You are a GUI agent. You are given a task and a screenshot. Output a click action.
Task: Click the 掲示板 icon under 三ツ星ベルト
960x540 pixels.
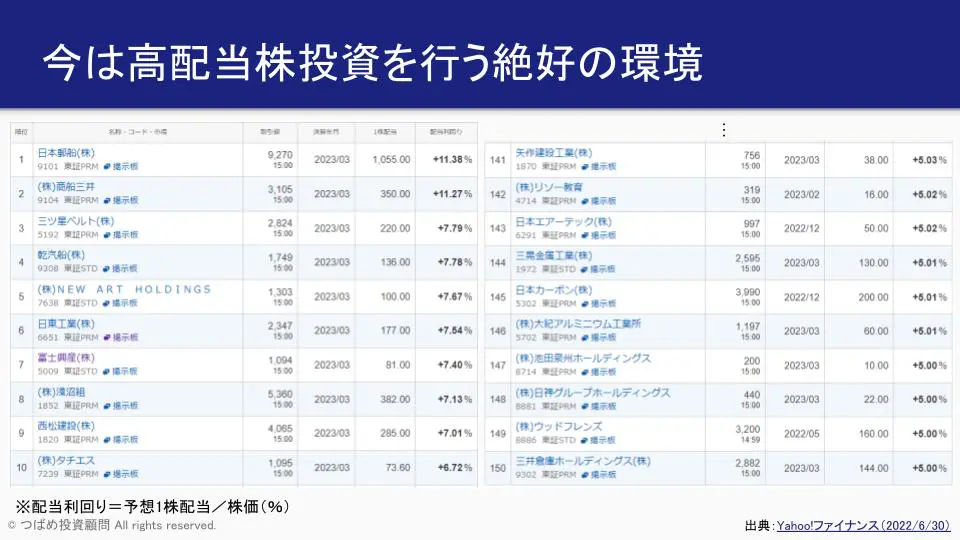click(x=119, y=234)
